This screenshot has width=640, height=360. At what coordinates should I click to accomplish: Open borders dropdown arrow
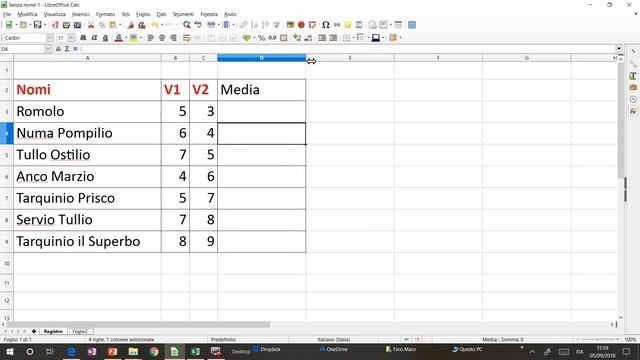[353, 38]
